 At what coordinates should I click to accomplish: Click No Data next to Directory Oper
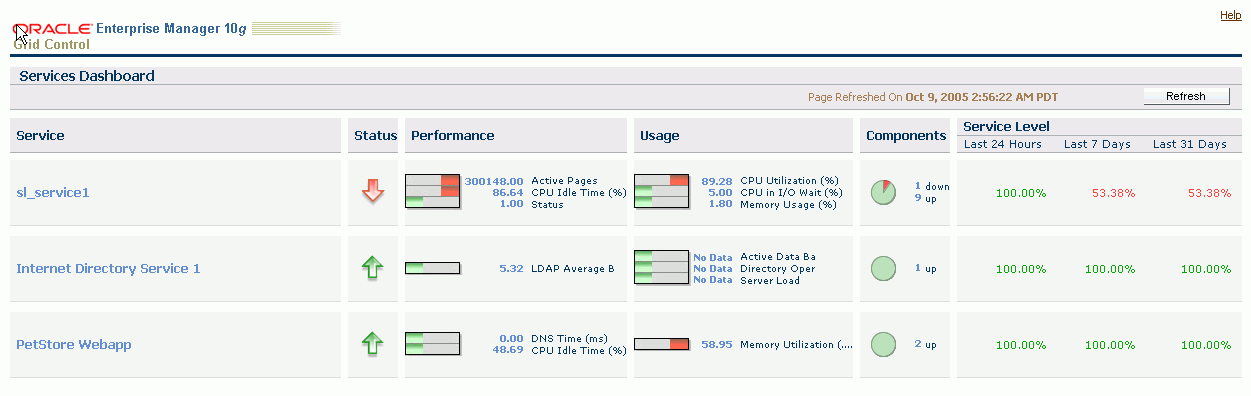(713, 268)
